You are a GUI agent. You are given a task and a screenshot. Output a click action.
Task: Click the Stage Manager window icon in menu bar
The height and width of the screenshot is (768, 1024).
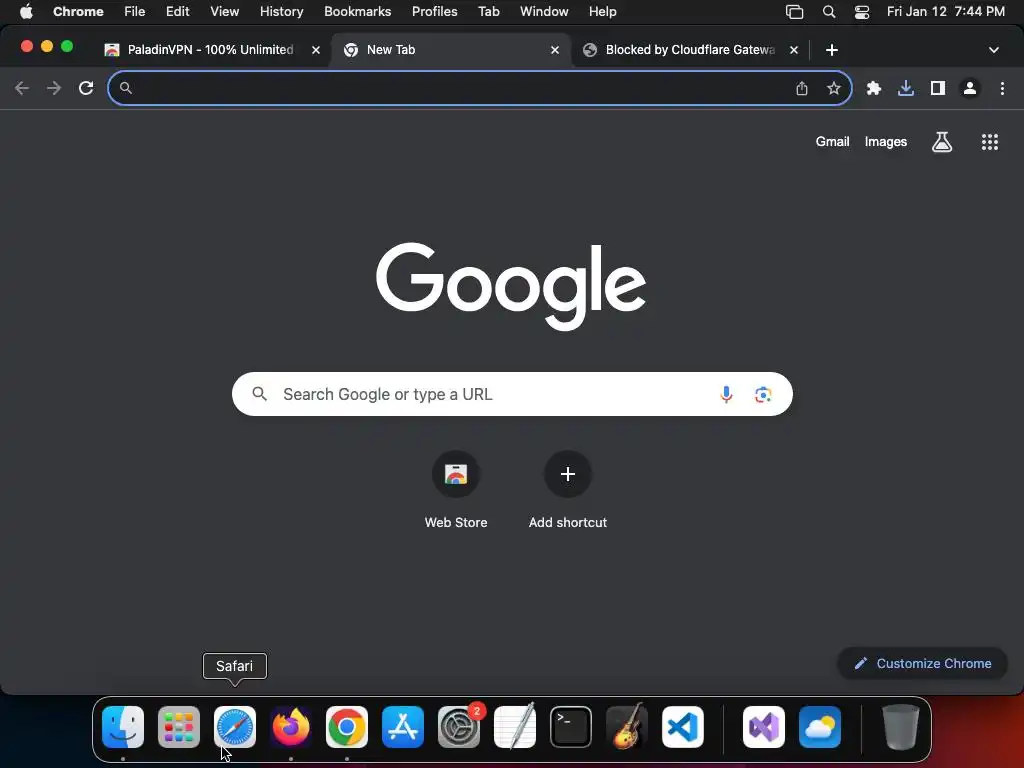point(794,11)
